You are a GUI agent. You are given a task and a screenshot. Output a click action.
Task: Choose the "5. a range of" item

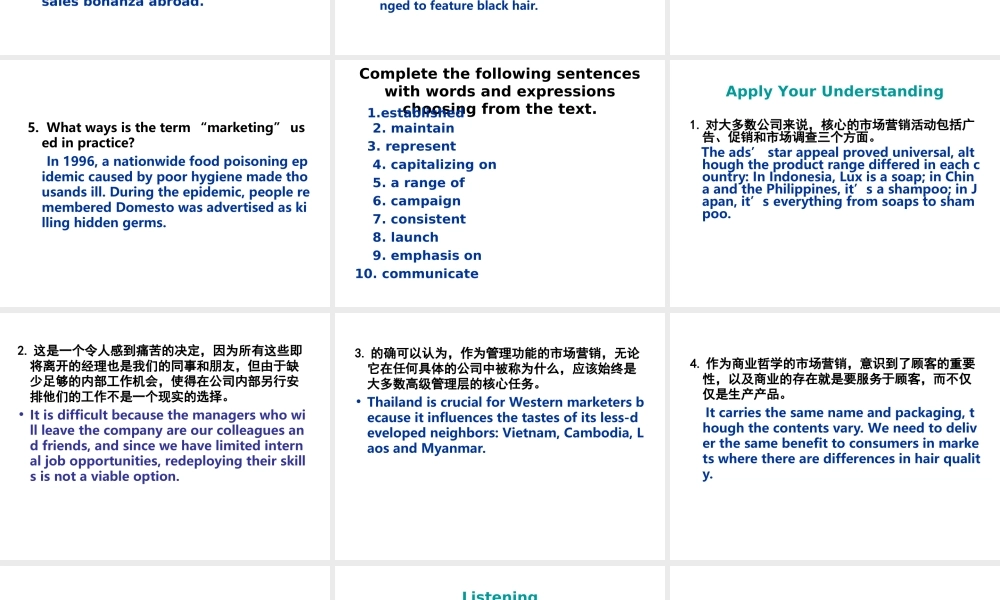pyautogui.click(x=418, y=183)
